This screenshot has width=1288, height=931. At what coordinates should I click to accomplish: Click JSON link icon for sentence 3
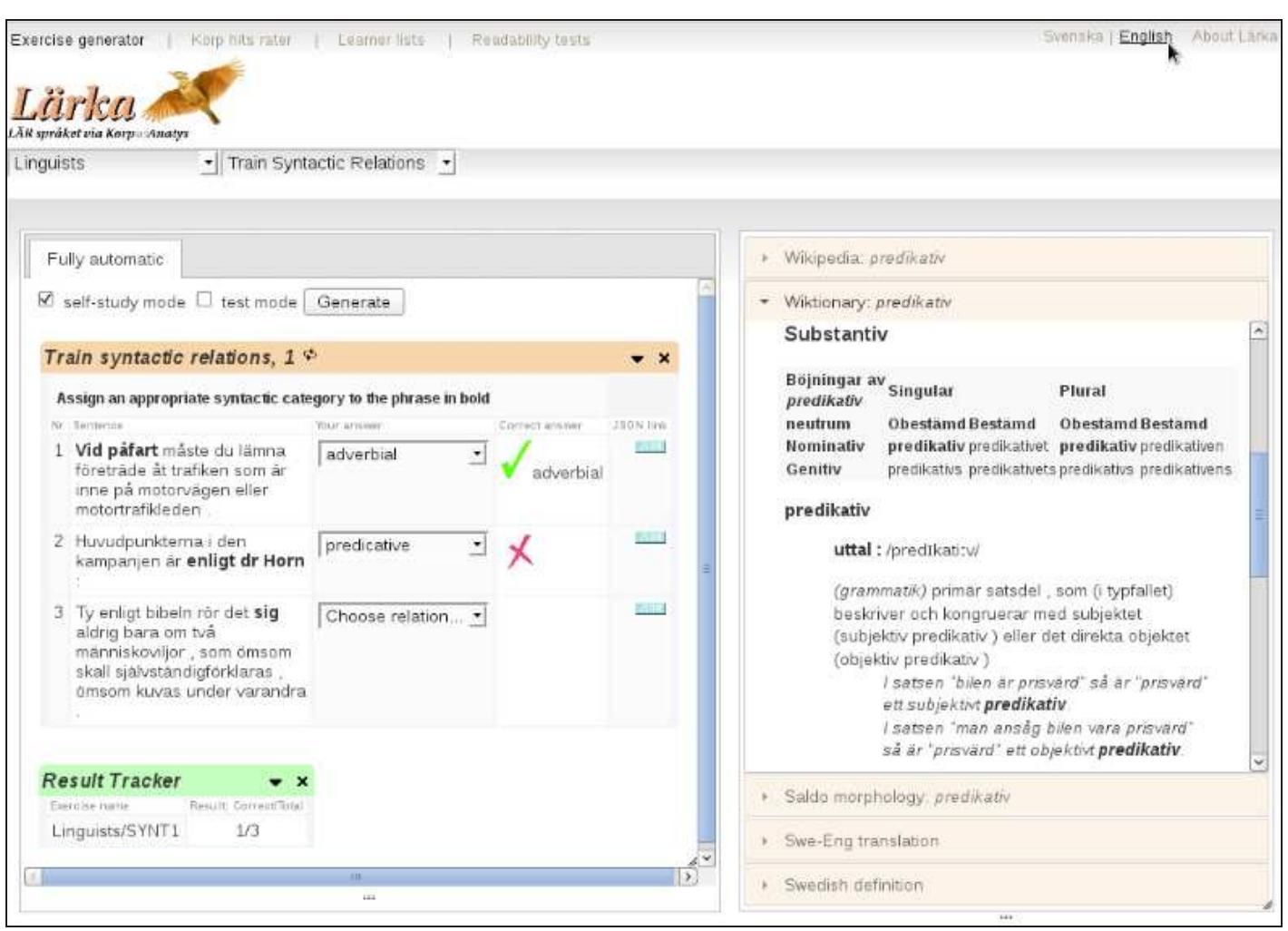(x=650, y=608)
